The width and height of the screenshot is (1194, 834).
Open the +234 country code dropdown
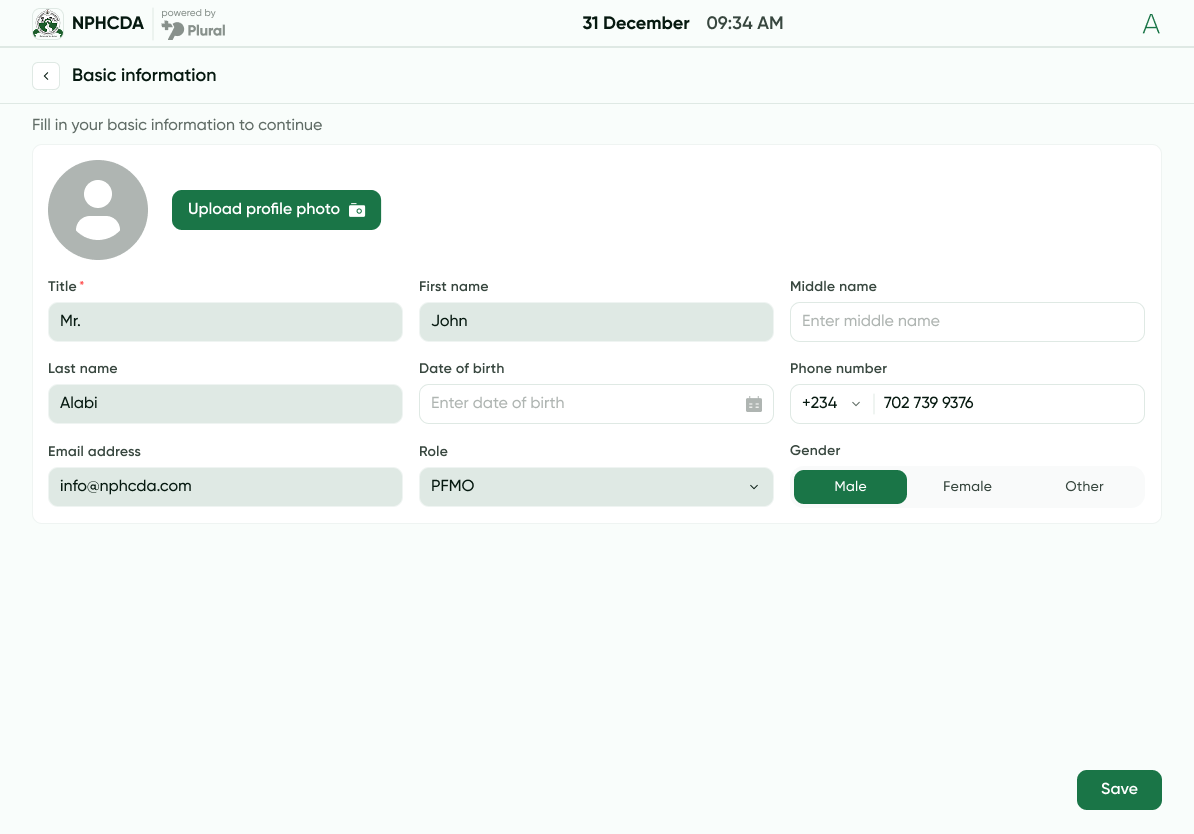click(x=831, y=404)
